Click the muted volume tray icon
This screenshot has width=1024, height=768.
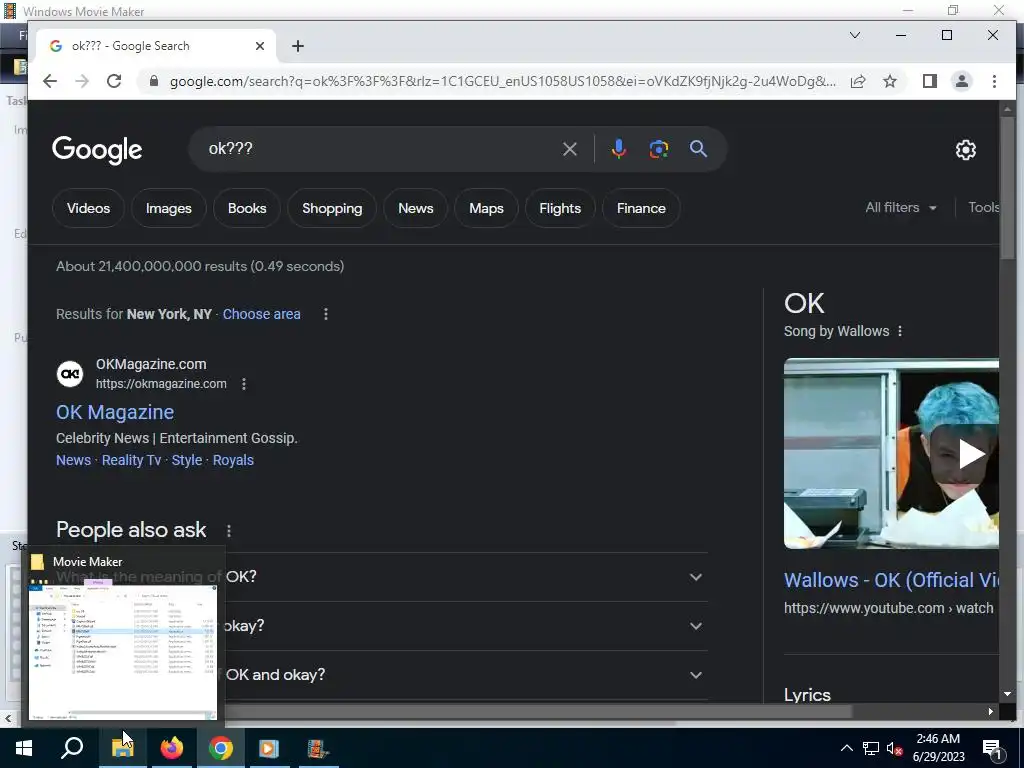[894, 748]
